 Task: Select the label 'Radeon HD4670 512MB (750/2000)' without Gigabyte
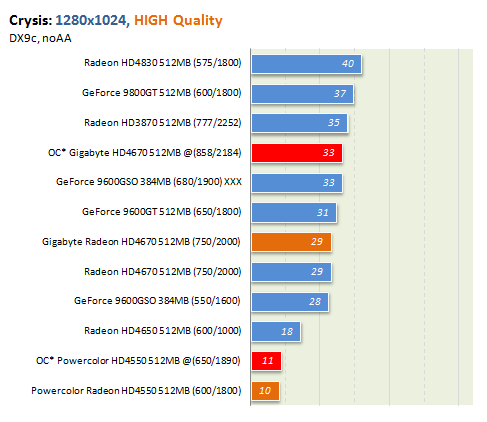tap(162, 271)
